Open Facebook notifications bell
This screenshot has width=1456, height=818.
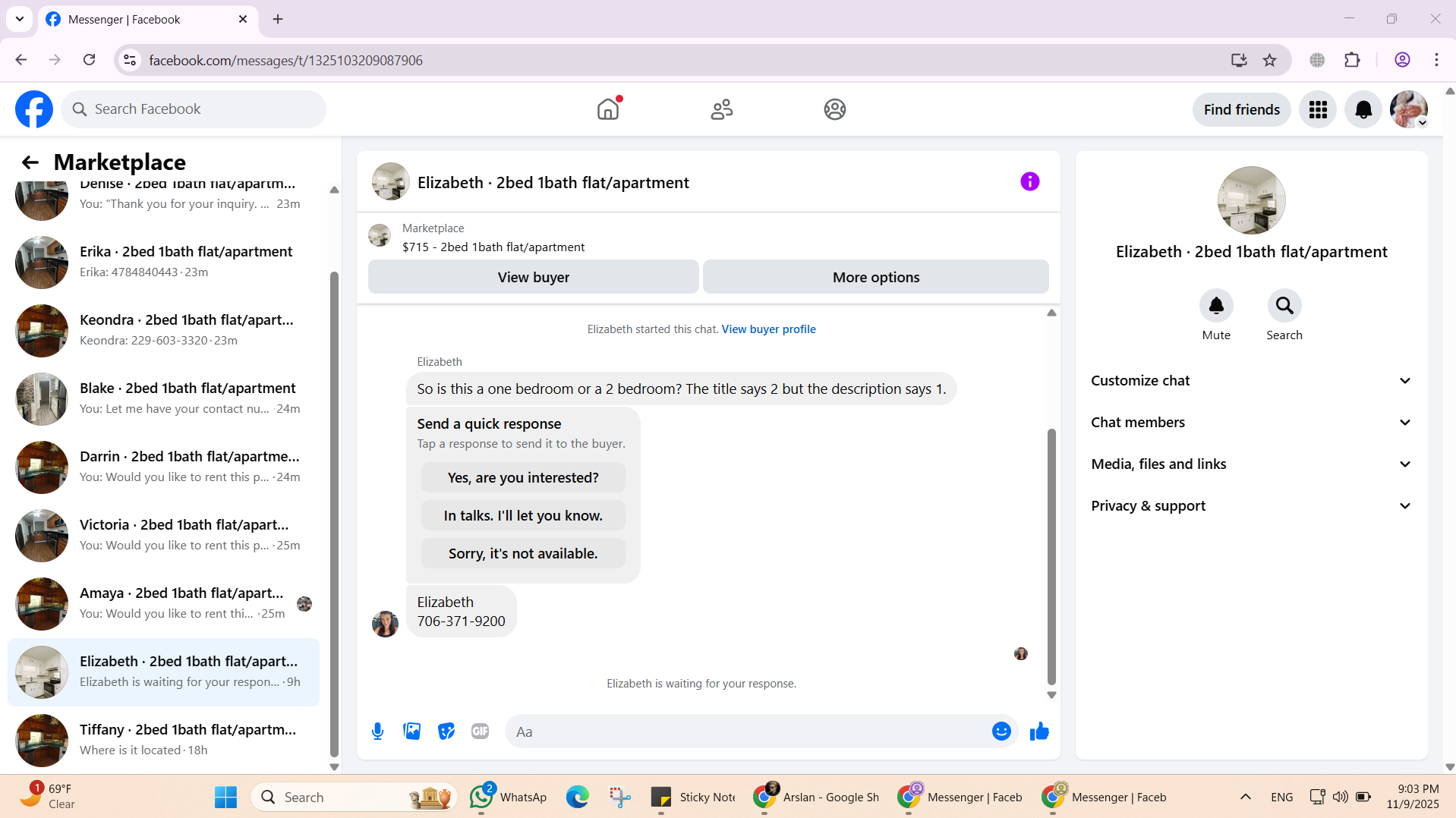pos(1363,110)
